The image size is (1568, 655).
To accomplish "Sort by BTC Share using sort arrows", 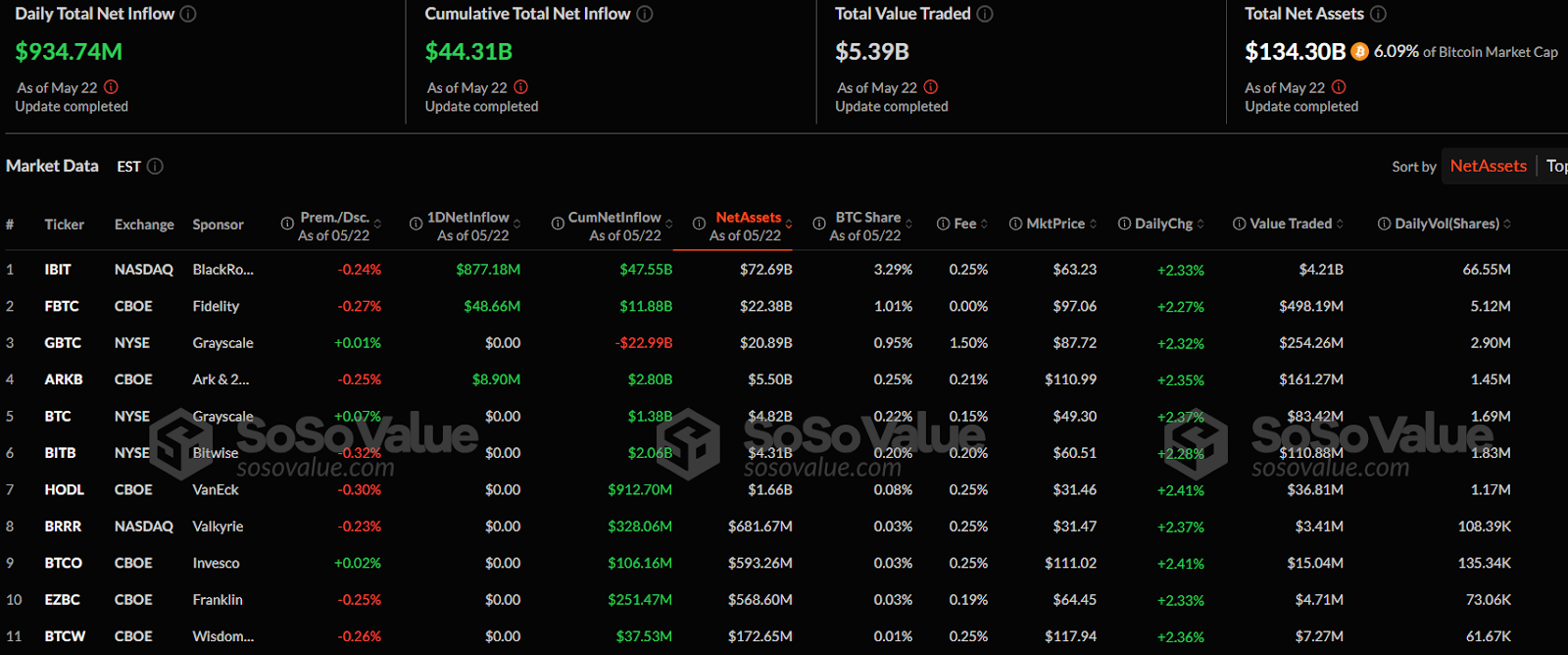I will pyautogui.click(x=908, y=224).
